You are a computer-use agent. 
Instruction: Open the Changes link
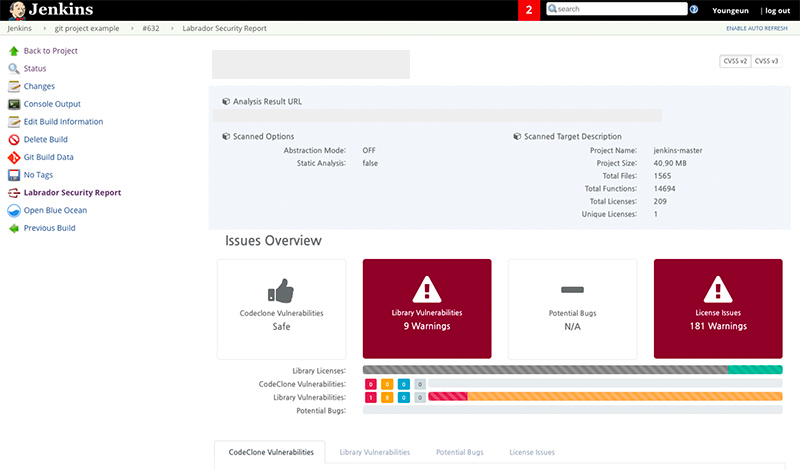click(x=39, y=86)
